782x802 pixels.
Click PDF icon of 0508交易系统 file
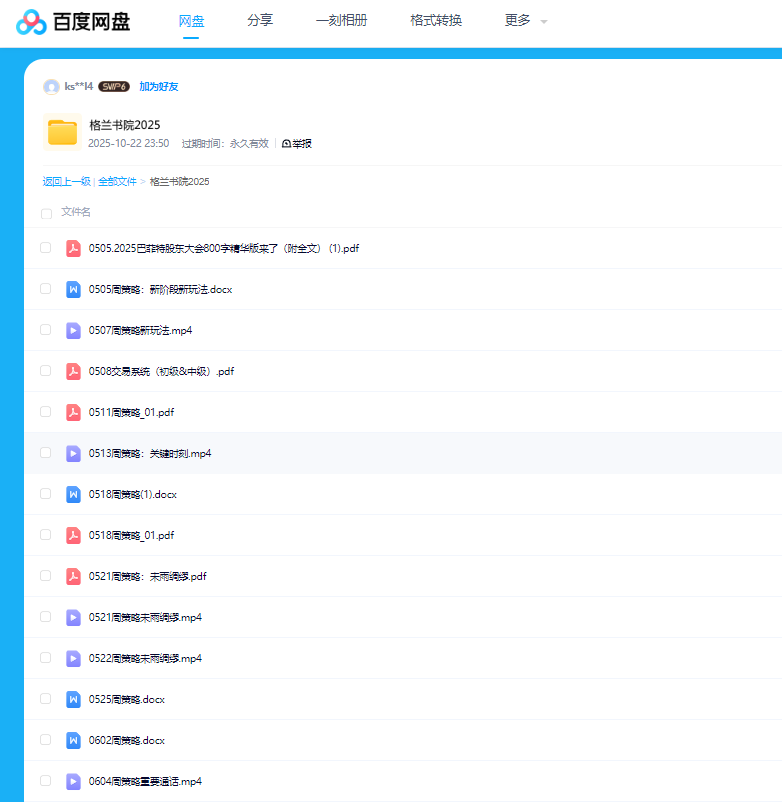tap(73, 371)
